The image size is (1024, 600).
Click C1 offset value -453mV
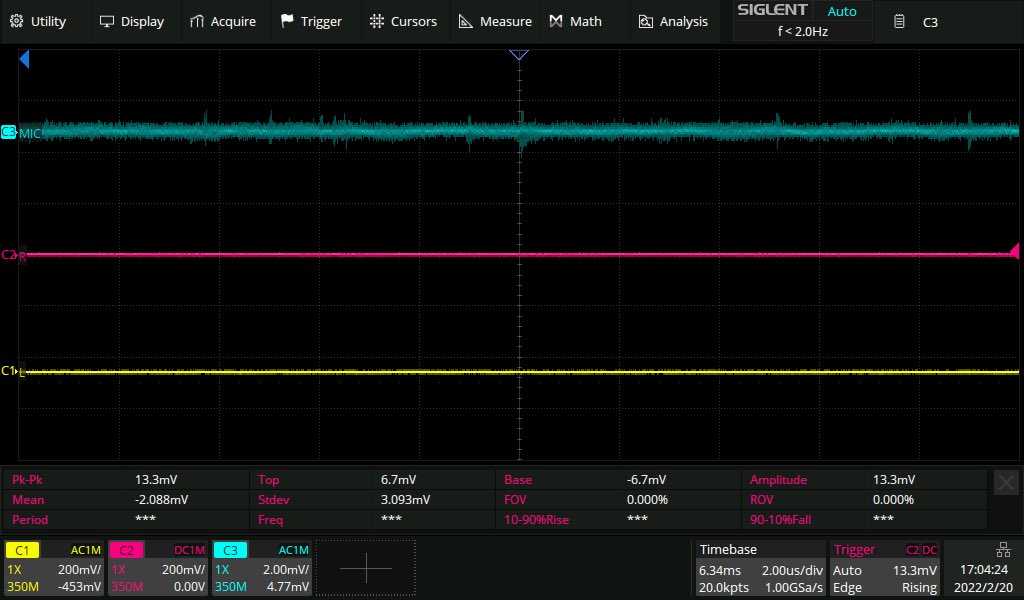coord(79,586)
